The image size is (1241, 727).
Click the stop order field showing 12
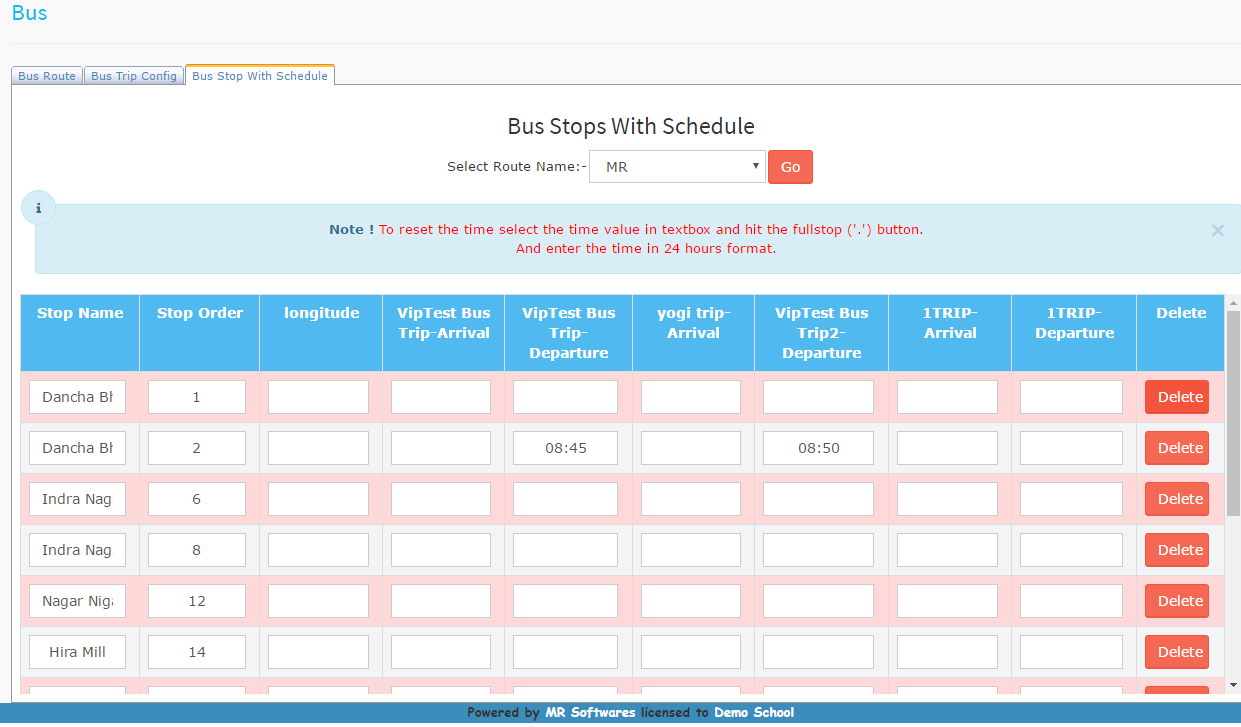click(x=197, y=601)
